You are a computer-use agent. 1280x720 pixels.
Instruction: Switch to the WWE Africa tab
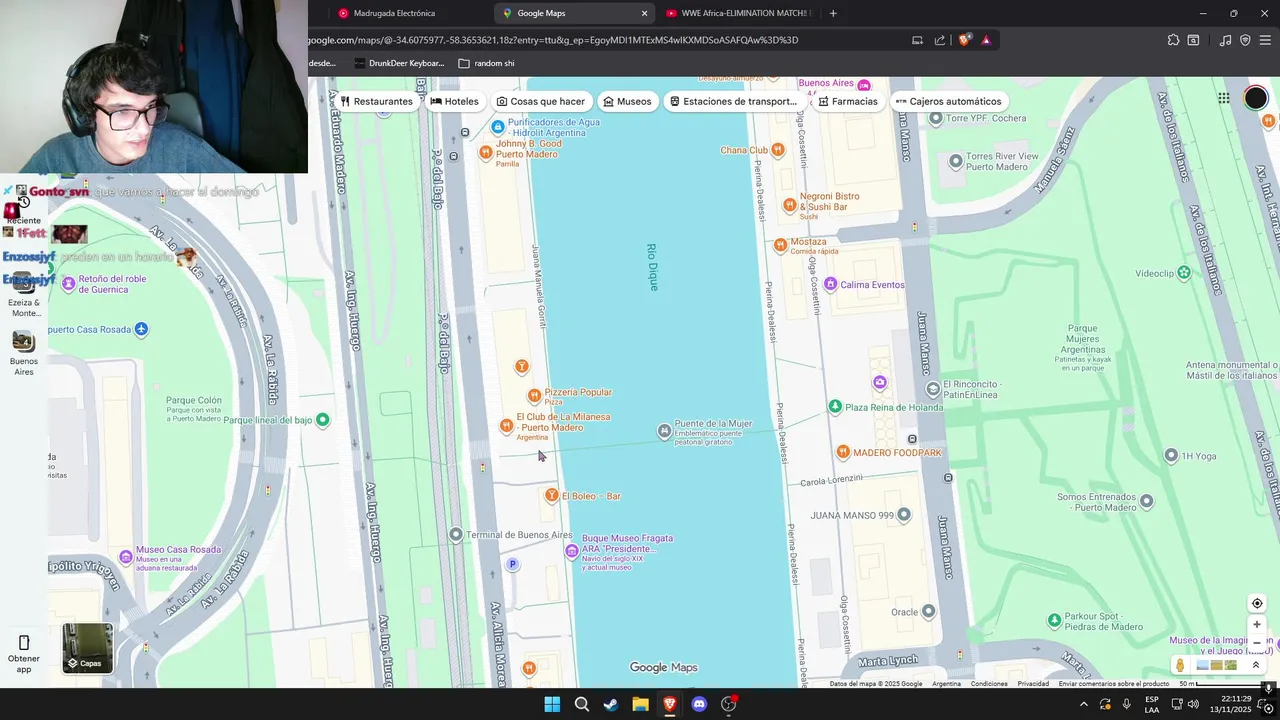tap(740, 13)
